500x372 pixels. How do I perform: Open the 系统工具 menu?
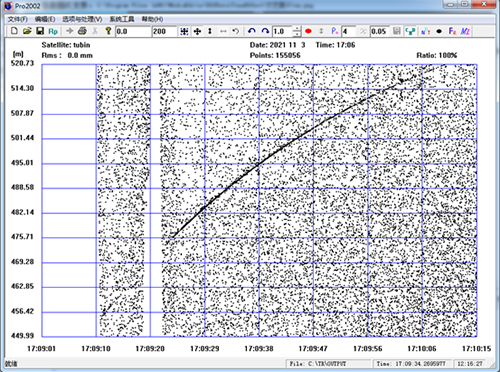(122, 19)
